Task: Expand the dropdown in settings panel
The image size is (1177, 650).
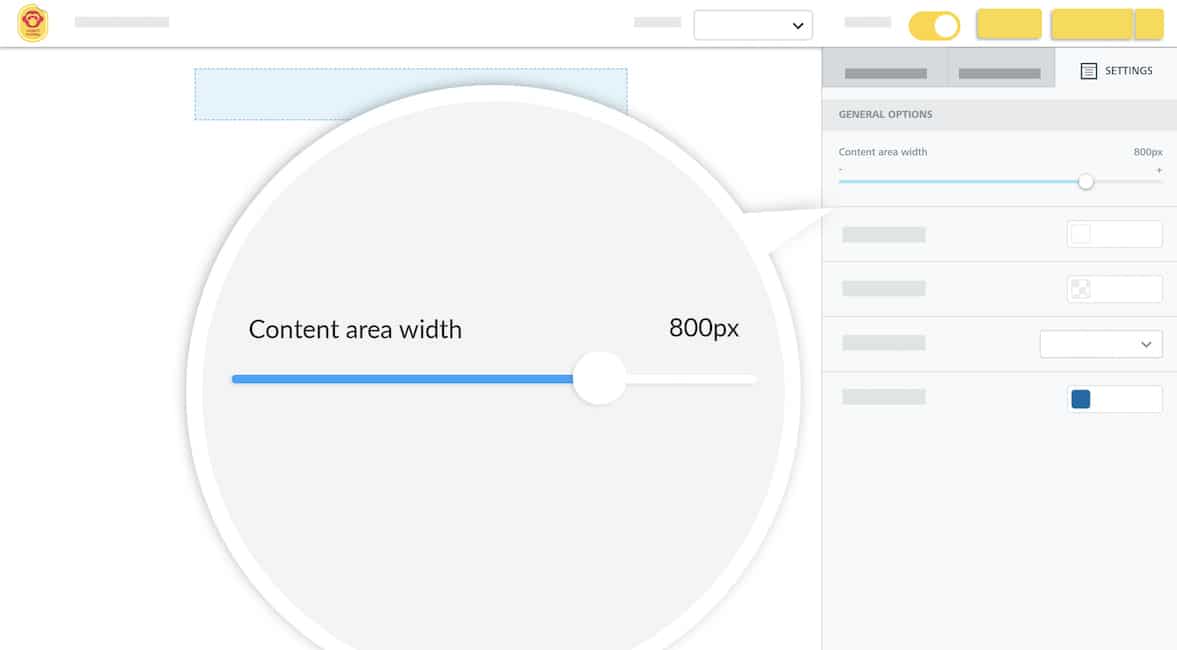Action: pyautogui.click(x=1101, y=344)
